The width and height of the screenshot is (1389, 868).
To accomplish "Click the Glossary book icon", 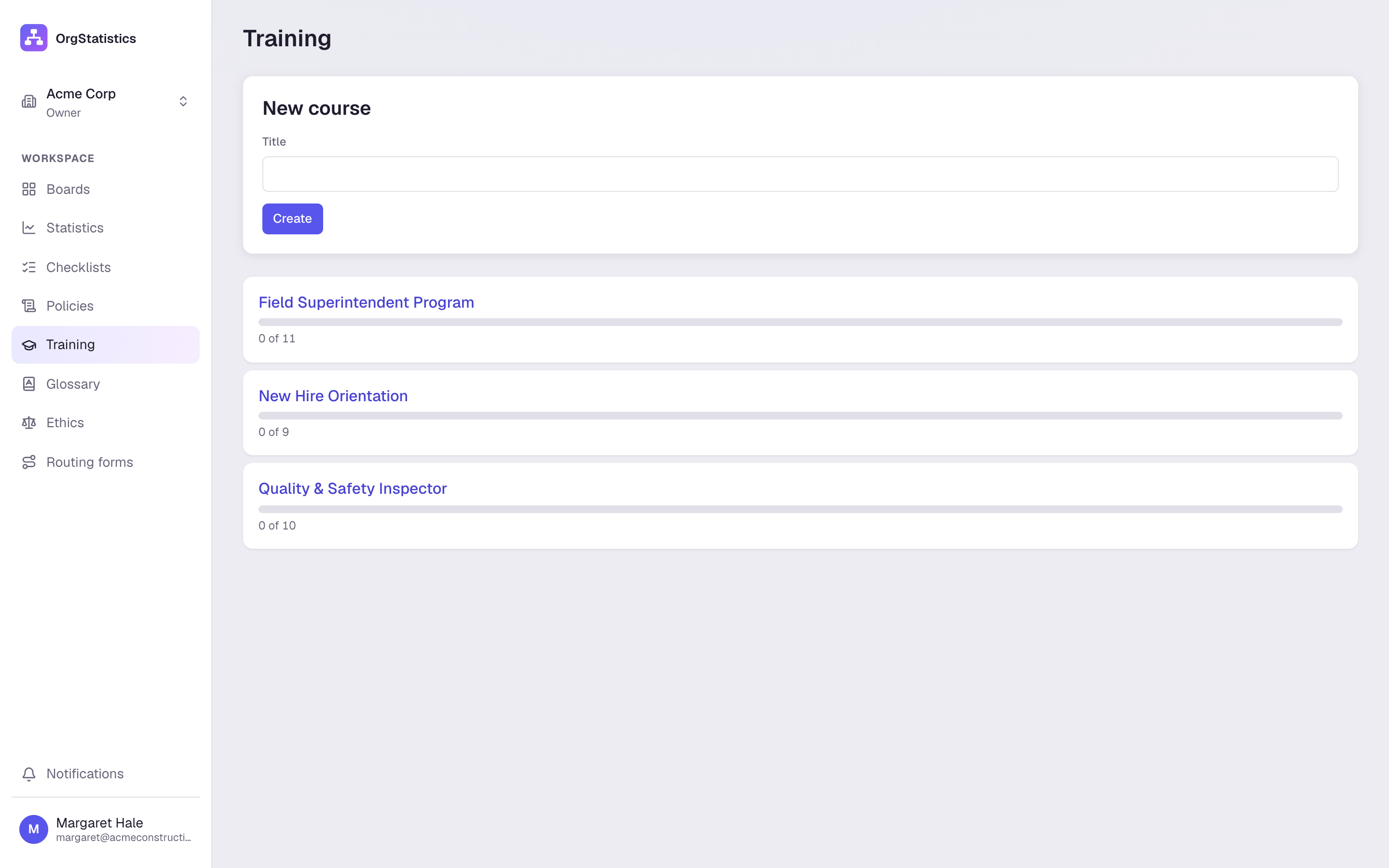I will coord(29,384).
